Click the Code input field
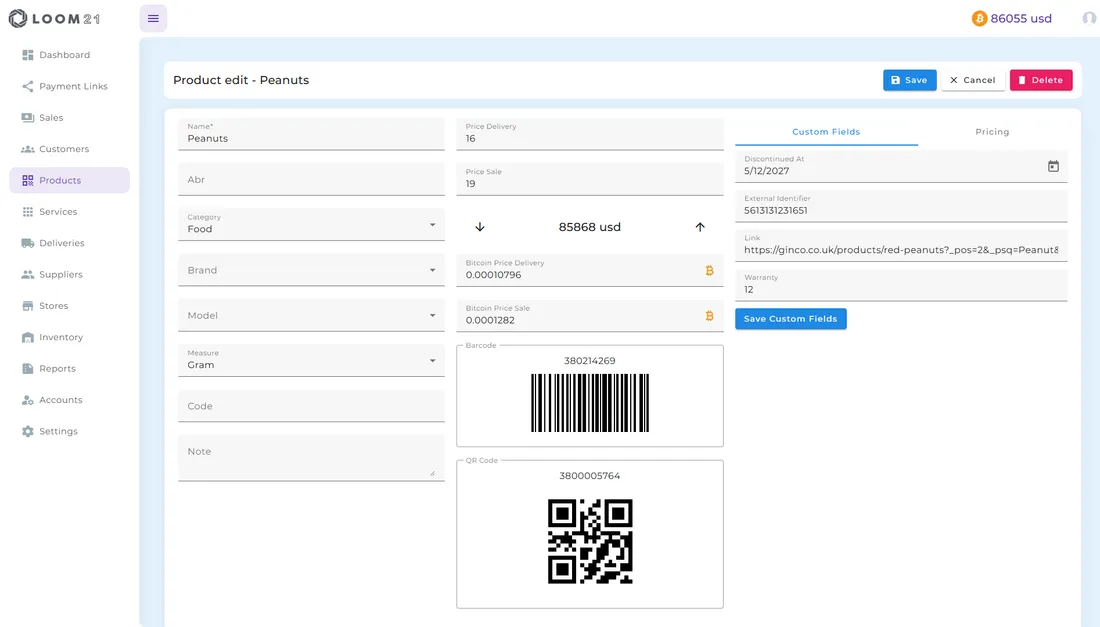Viewport: 1100px width, 627px height. [x=311, y=406]
